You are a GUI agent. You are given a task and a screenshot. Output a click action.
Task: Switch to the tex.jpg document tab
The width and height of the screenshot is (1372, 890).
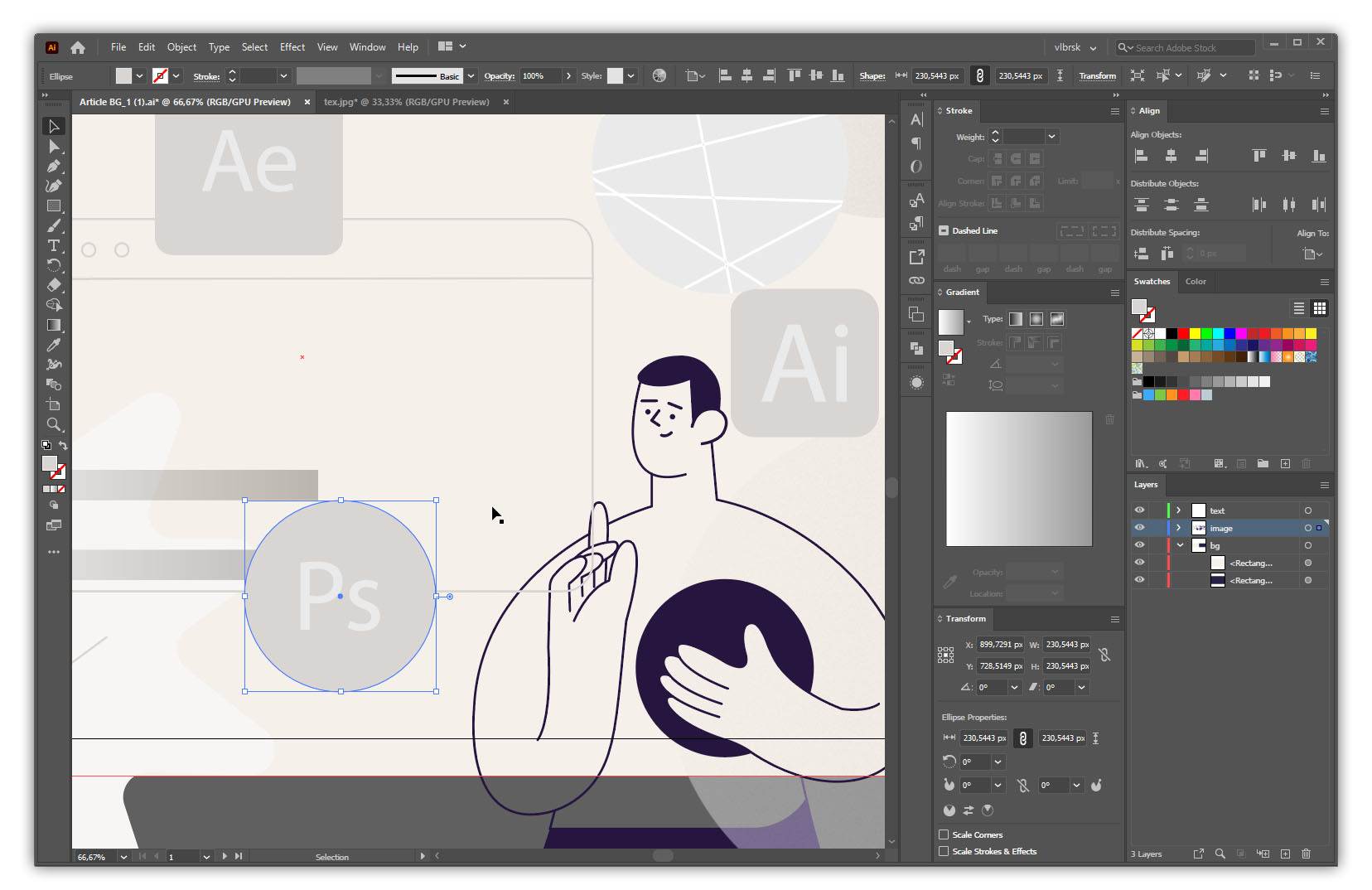[x=408, y=102]
